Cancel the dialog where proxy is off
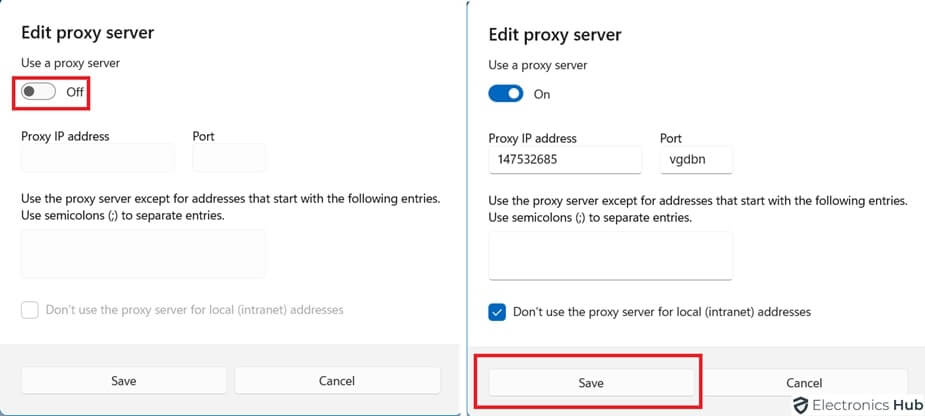 (x=337, y=381)
